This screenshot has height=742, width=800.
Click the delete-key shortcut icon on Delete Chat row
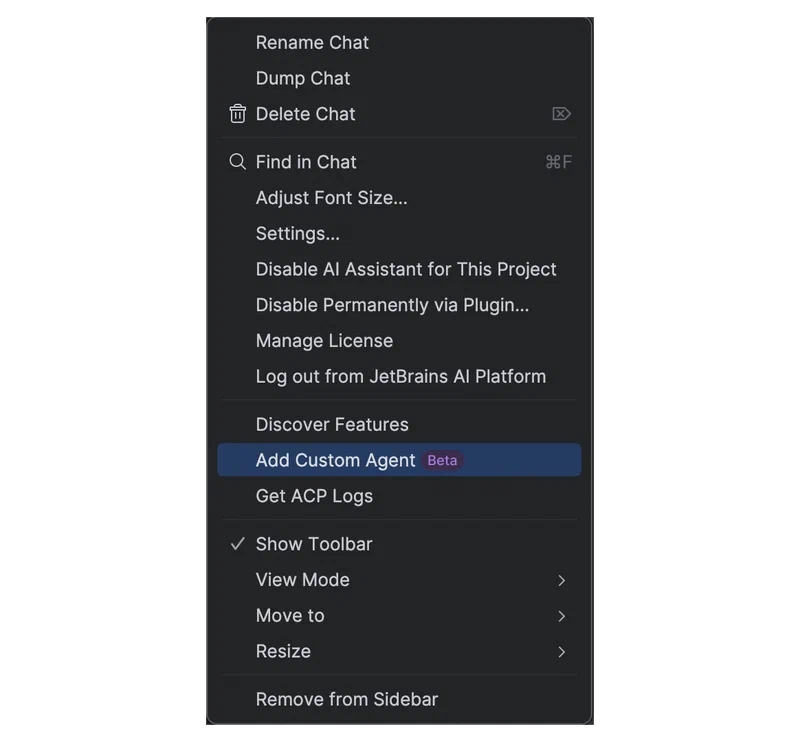pos(561,114)
